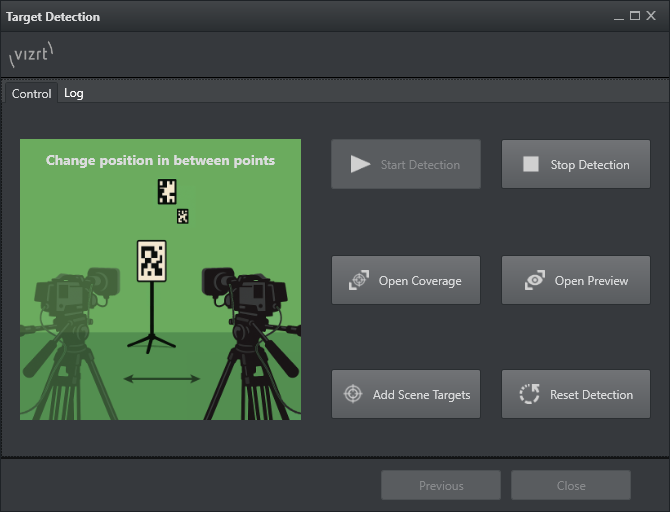
Task: Click the large marker board on the tripod illustration
Action: tap(151, 260)
